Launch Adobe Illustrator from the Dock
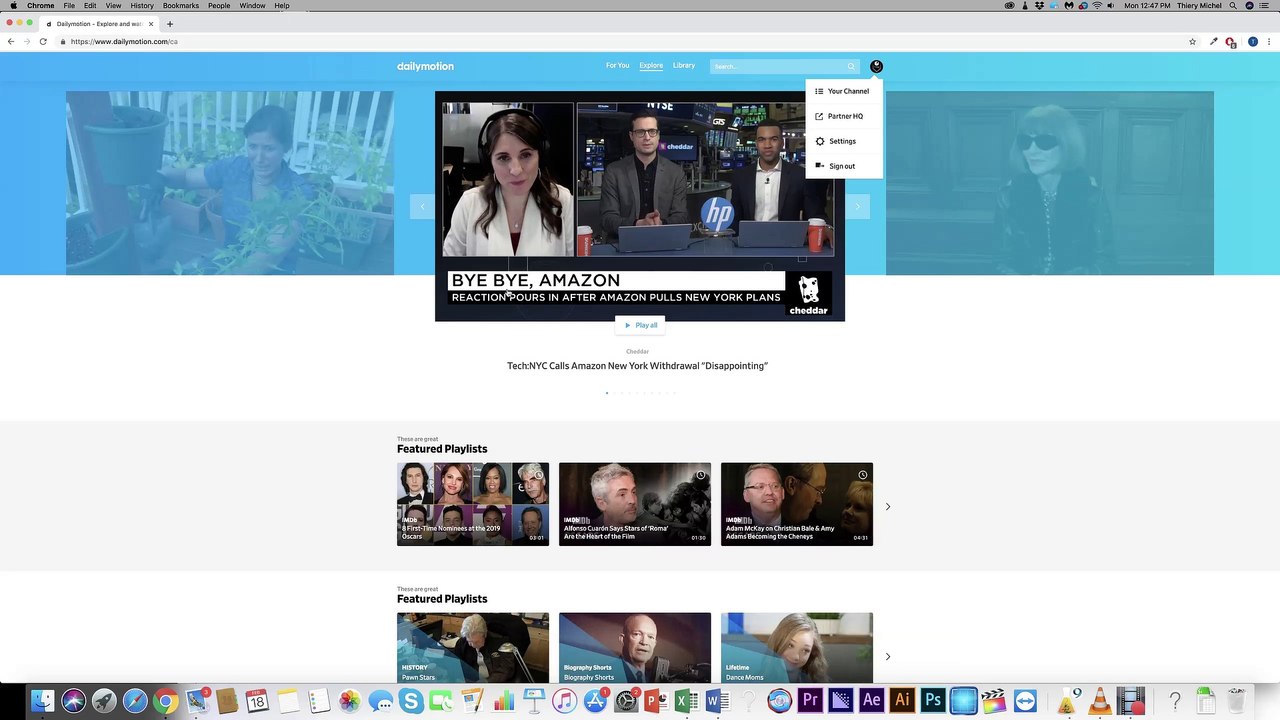Viewport: 1280px width, 720px height. pyautogui.click(x=902, y=701)
